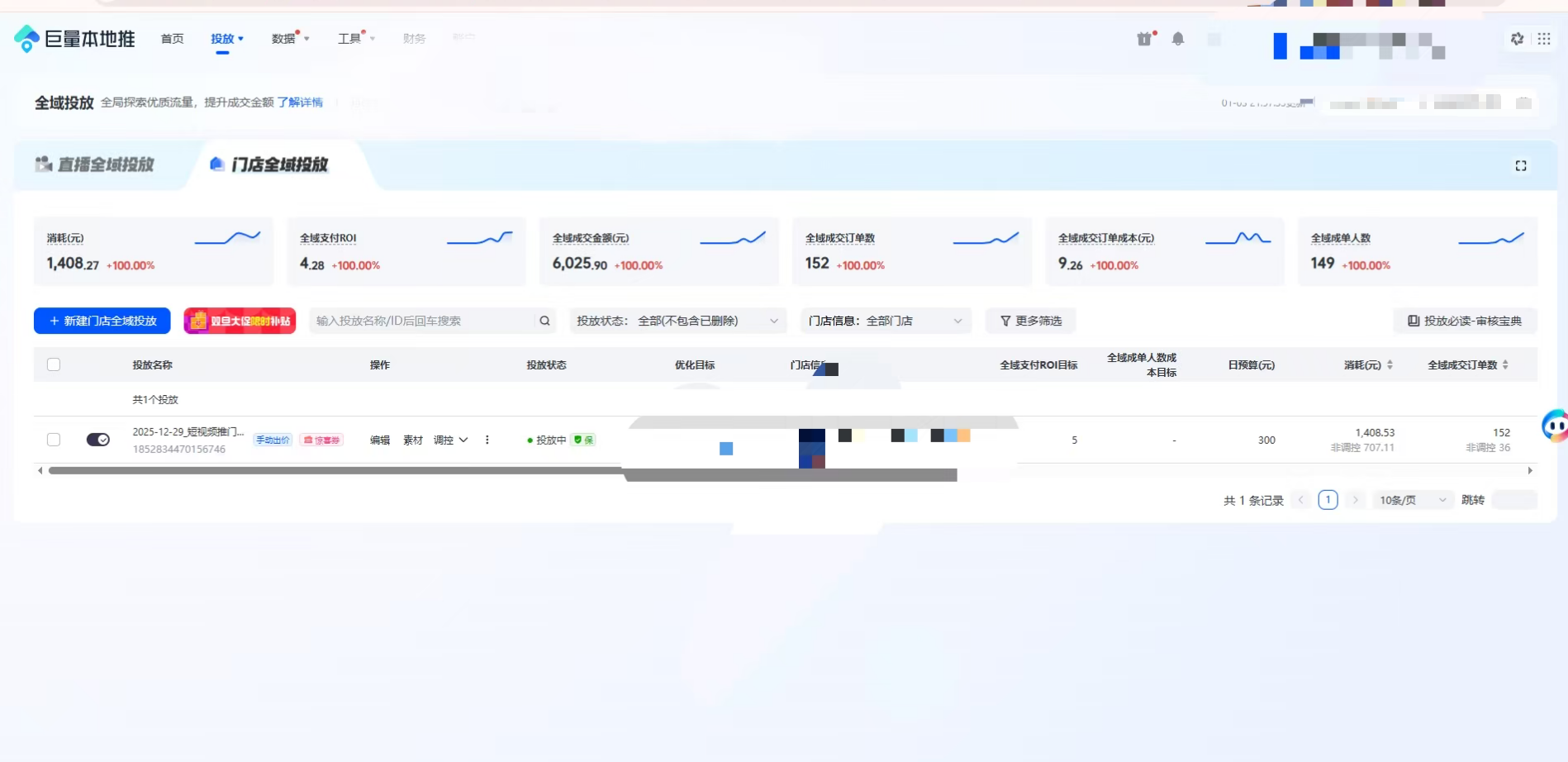Switch to 直播全域投放 tab
1568x762 pixels.
point(95,165)
